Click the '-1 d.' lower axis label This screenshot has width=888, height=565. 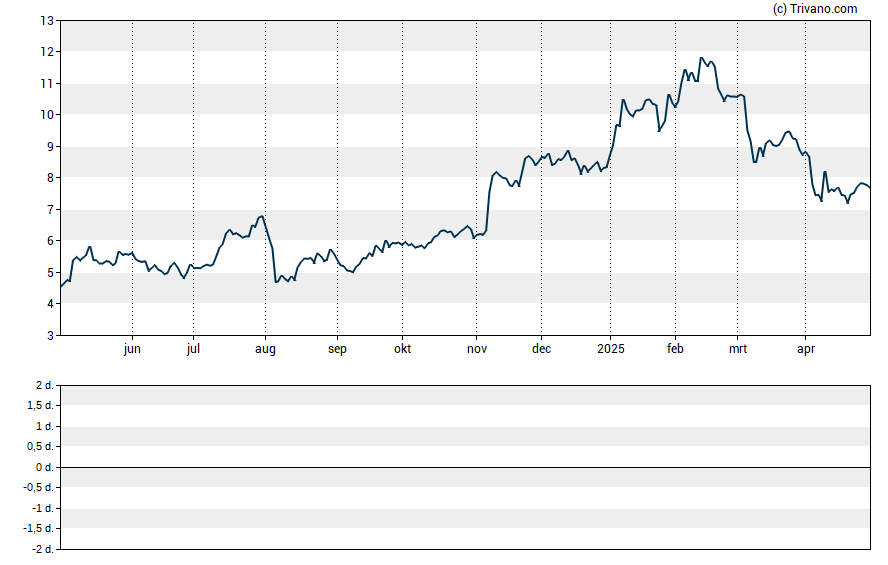coord(43,508)
